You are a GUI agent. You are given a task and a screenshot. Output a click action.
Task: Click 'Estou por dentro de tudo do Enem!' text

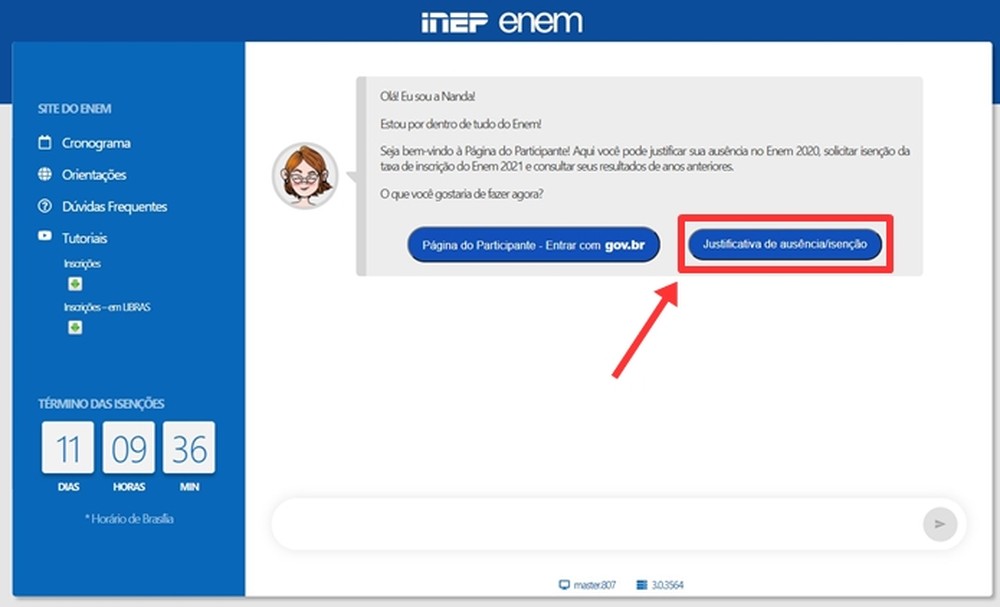pos(460,124)
